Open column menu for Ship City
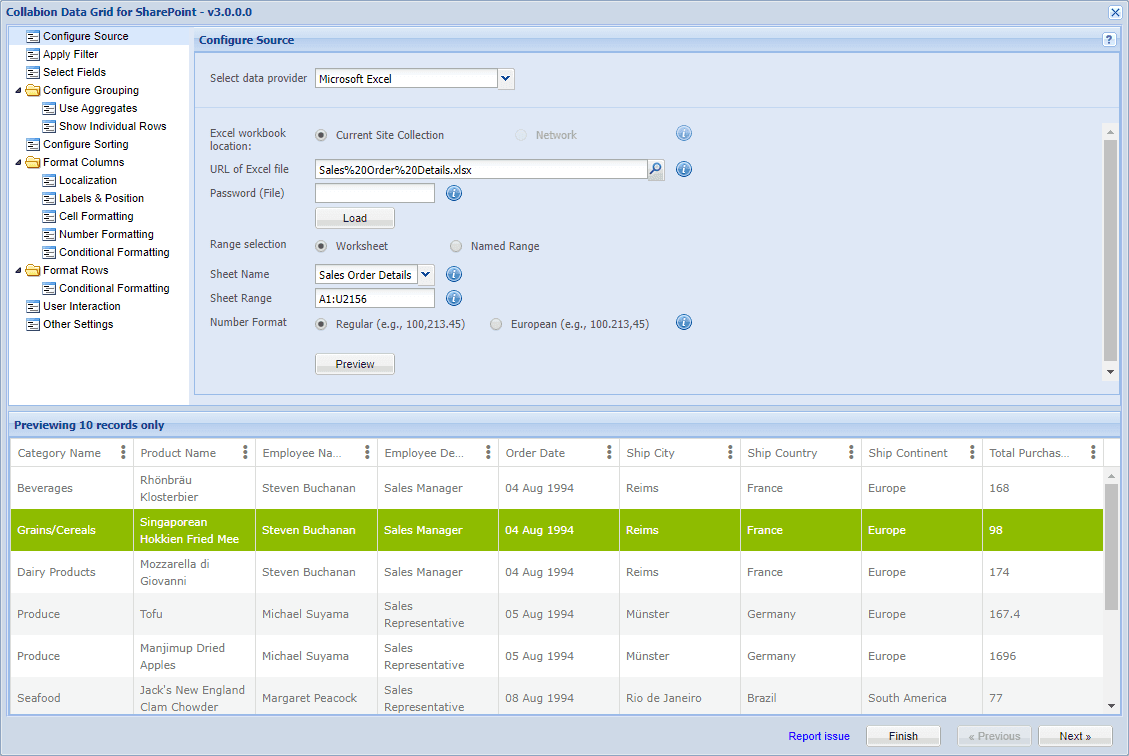 730,452
